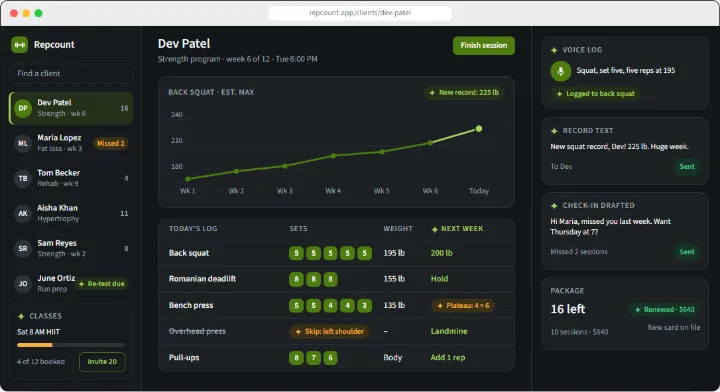Screen dimensions: 720x392
Task: Click the New card on file text
Action: 674,327
